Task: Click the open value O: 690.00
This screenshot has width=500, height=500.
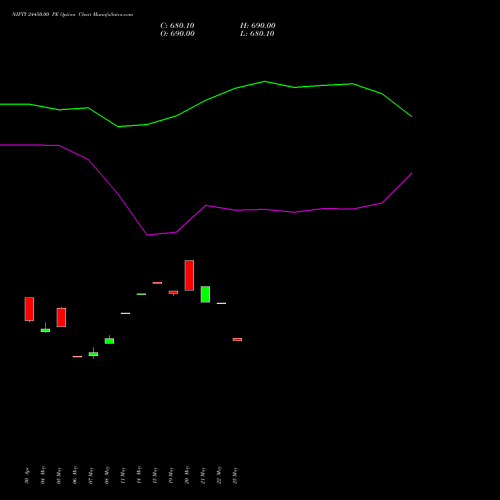Action: (x=177, y=34)
